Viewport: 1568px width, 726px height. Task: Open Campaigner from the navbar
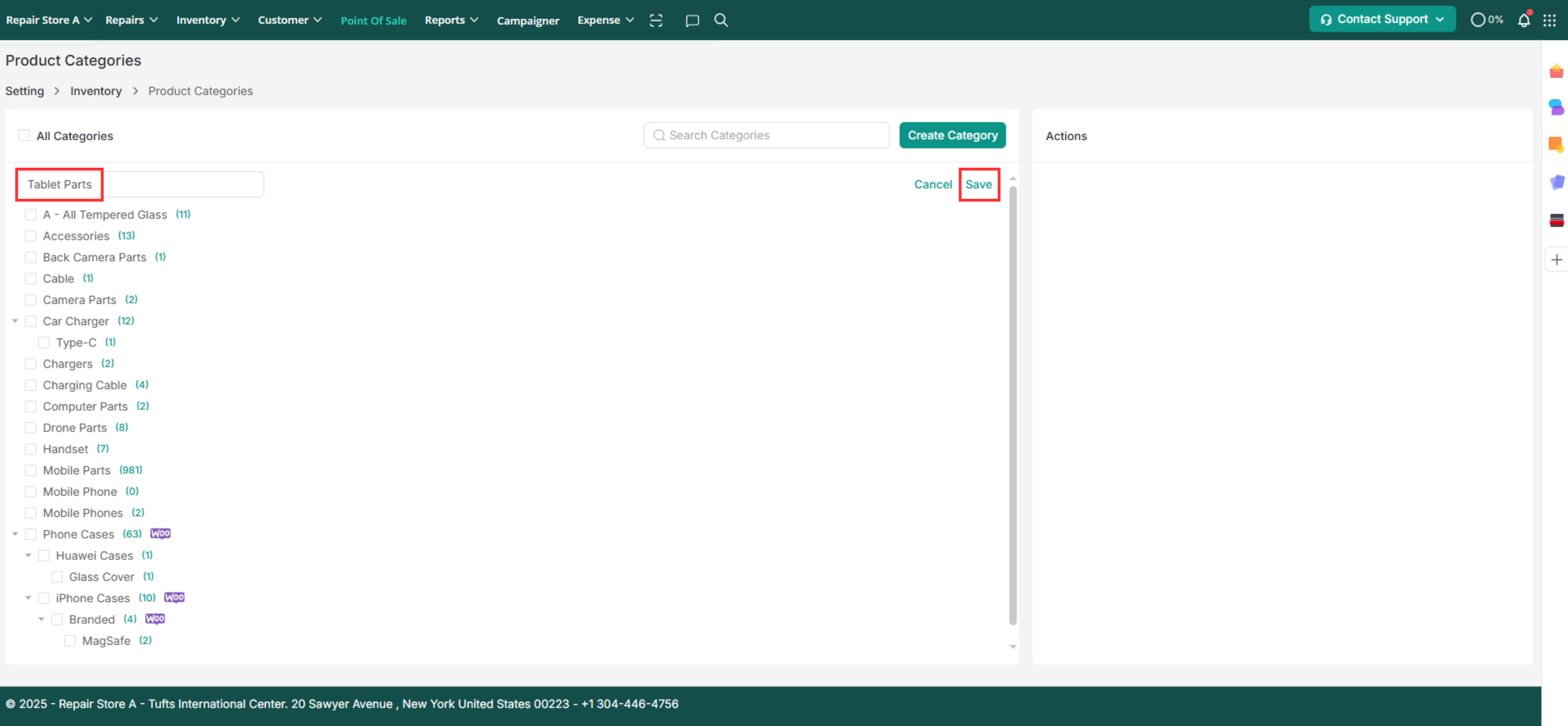tap(528, 21)
